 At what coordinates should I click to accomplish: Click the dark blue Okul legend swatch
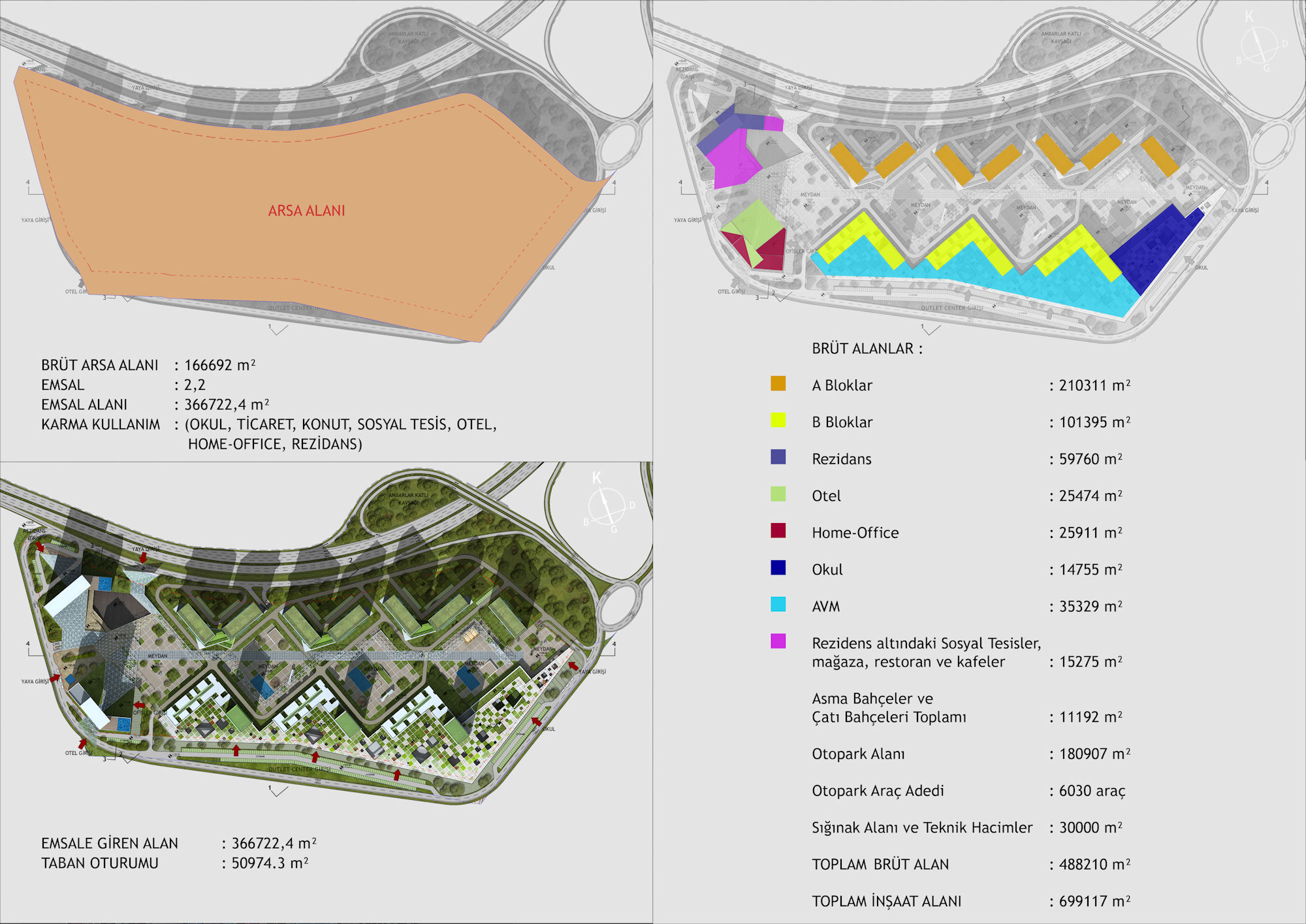[778, 567]
